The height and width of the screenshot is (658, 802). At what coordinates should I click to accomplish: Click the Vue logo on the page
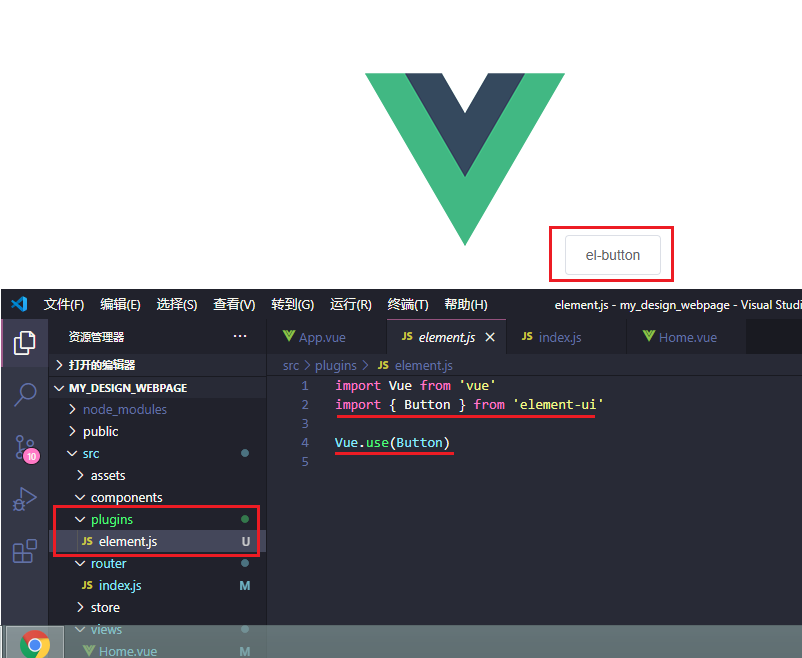pos(464,159)
